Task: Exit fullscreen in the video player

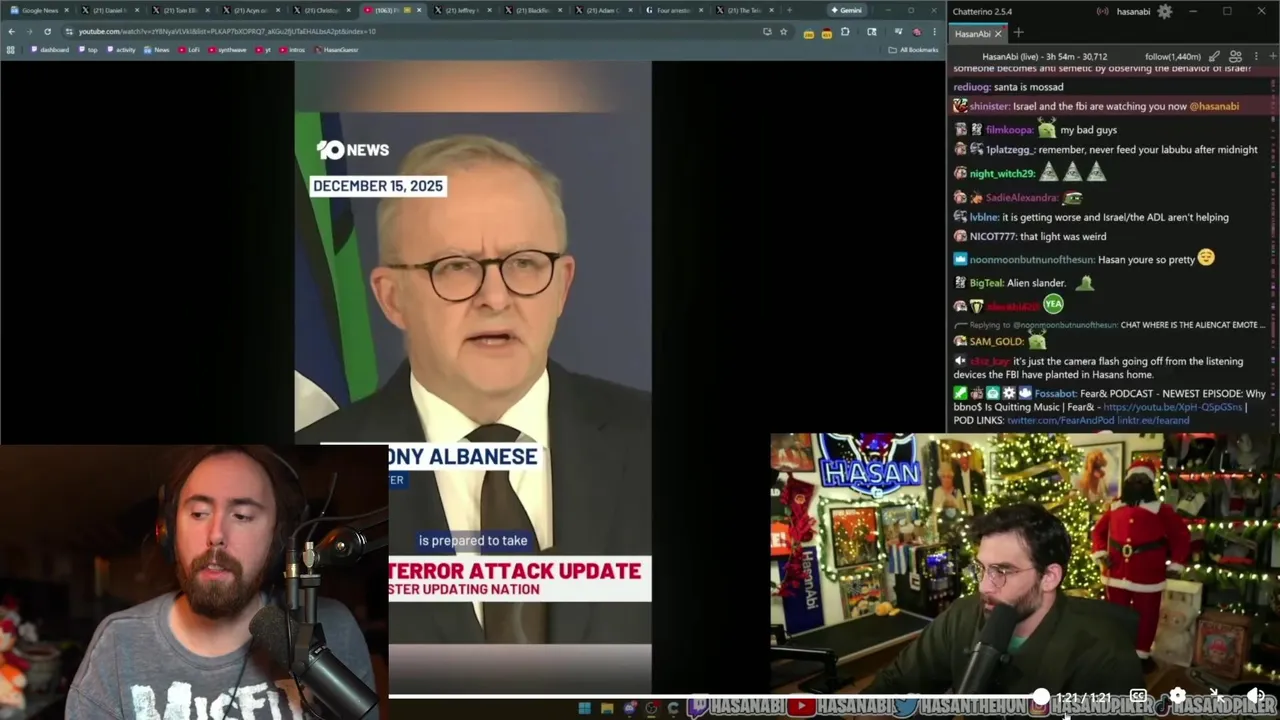Action: click(x=1215, y=696)
